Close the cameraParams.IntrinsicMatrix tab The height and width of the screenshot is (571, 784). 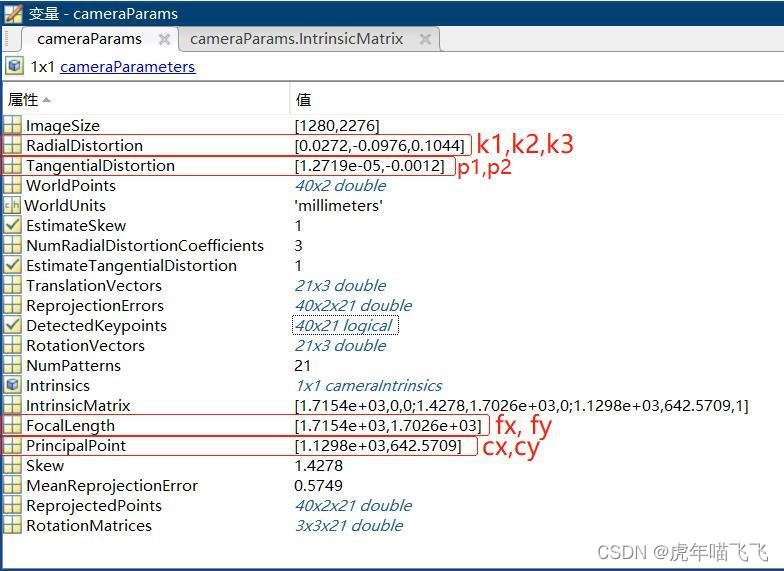(426, 39)
